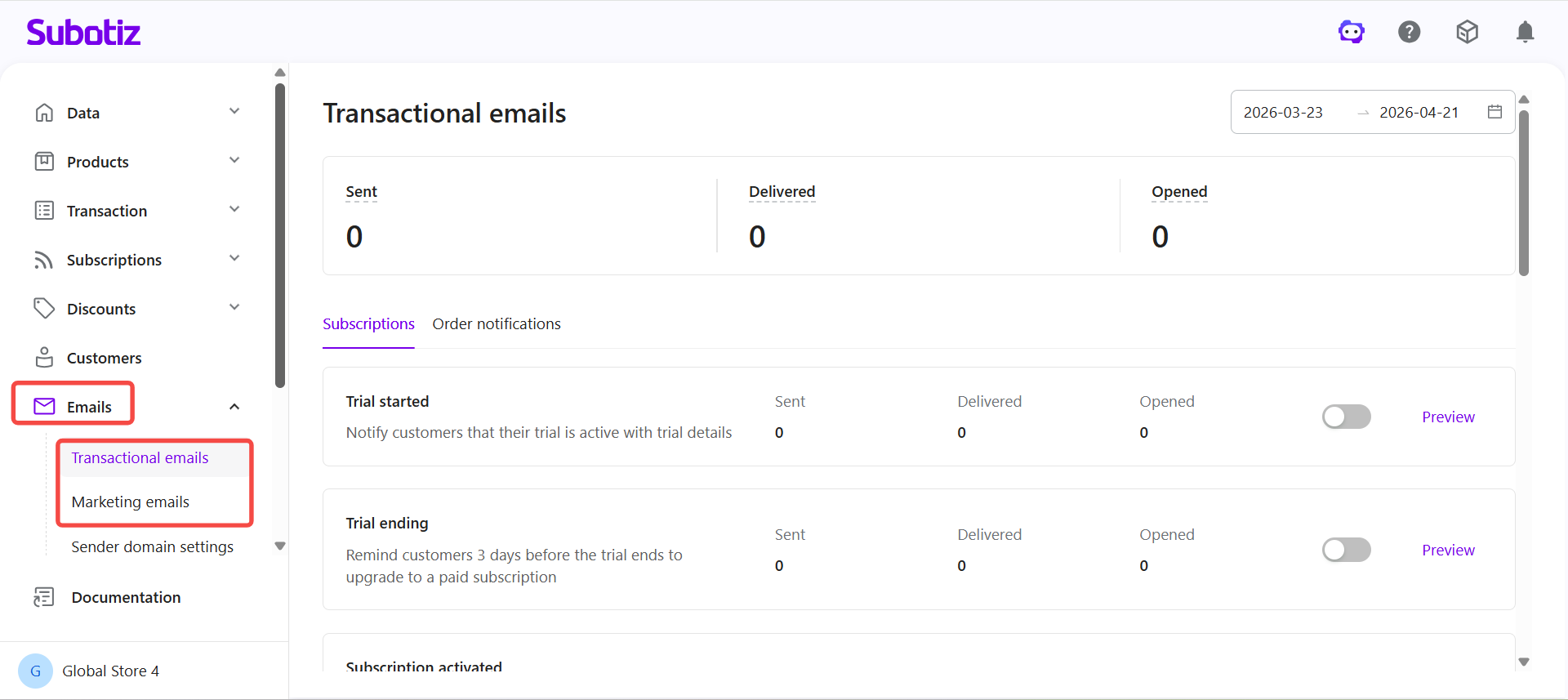Open the chatbot assistant icon

1351,32
